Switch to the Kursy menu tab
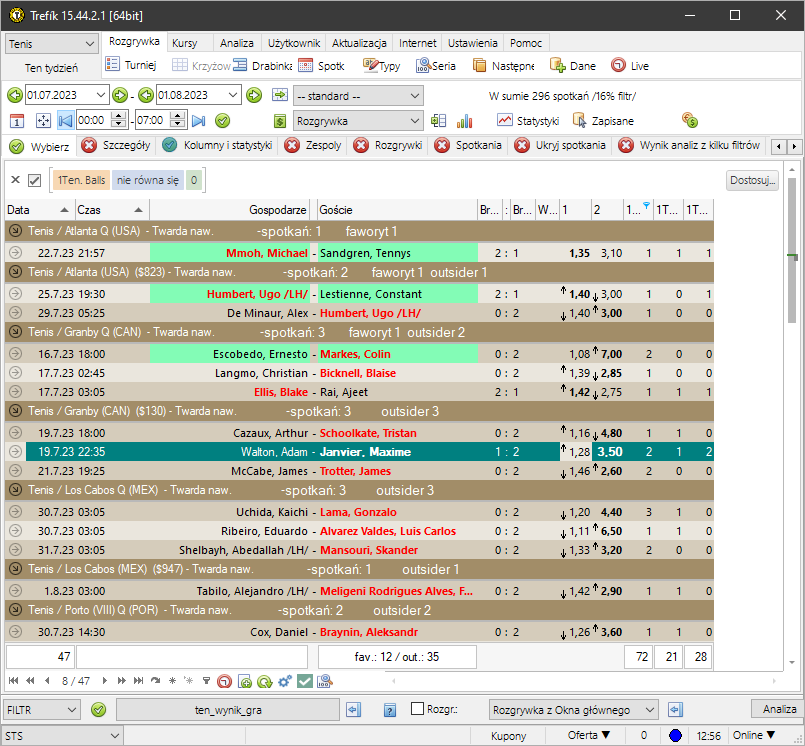This screenshot has width=805, height=746. (184, 44)
